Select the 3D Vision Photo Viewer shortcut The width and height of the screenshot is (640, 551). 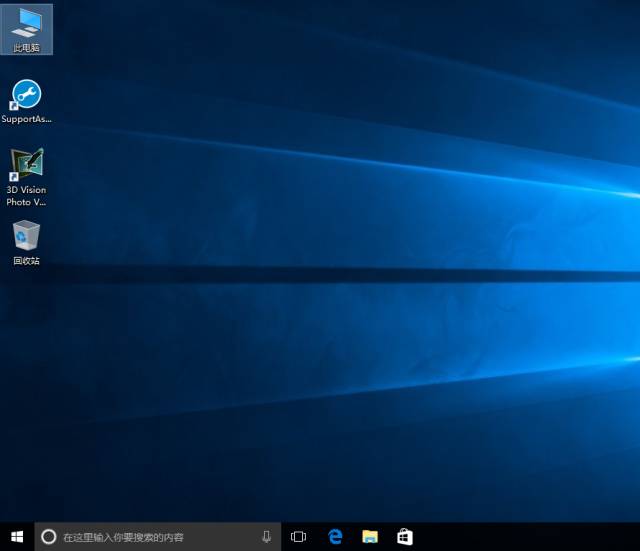(x=27, y=177)
